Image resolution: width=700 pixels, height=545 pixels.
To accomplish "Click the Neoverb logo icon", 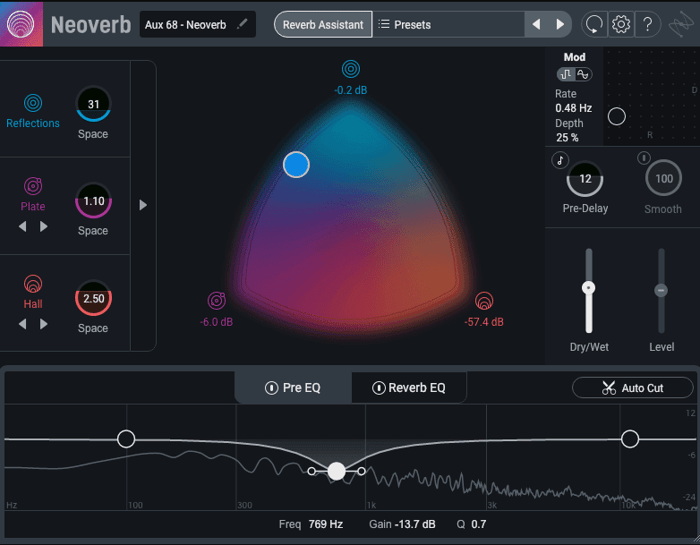I will 21,24.
